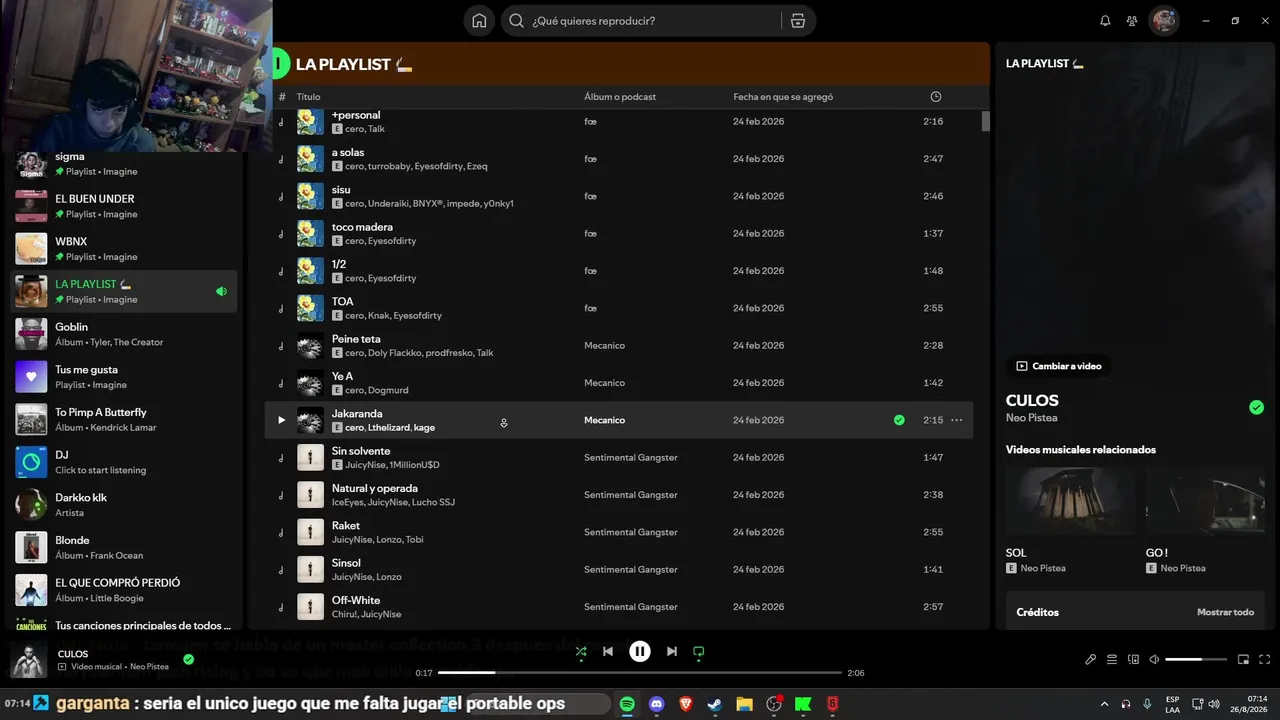Open Connect to a device icon
The image size is (1280, 720).
pyautogui.click(x=1133, y=660)
